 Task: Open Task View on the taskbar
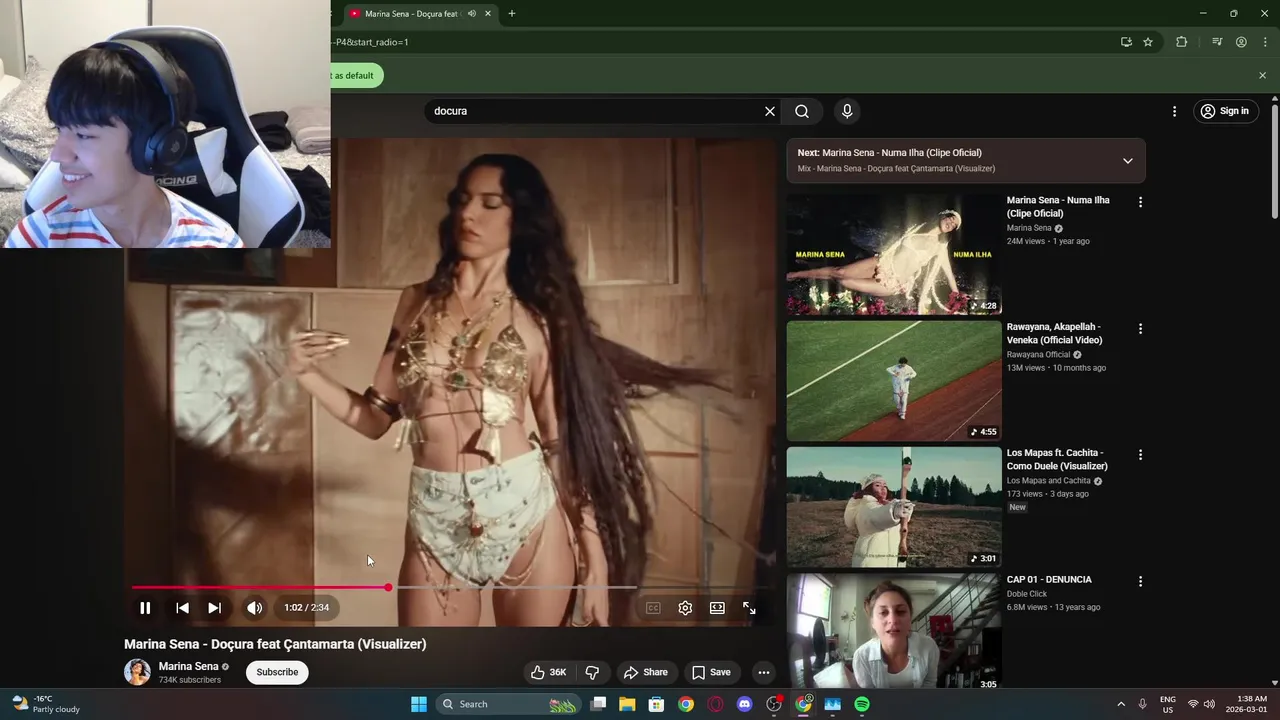click(x=598, y=704)
